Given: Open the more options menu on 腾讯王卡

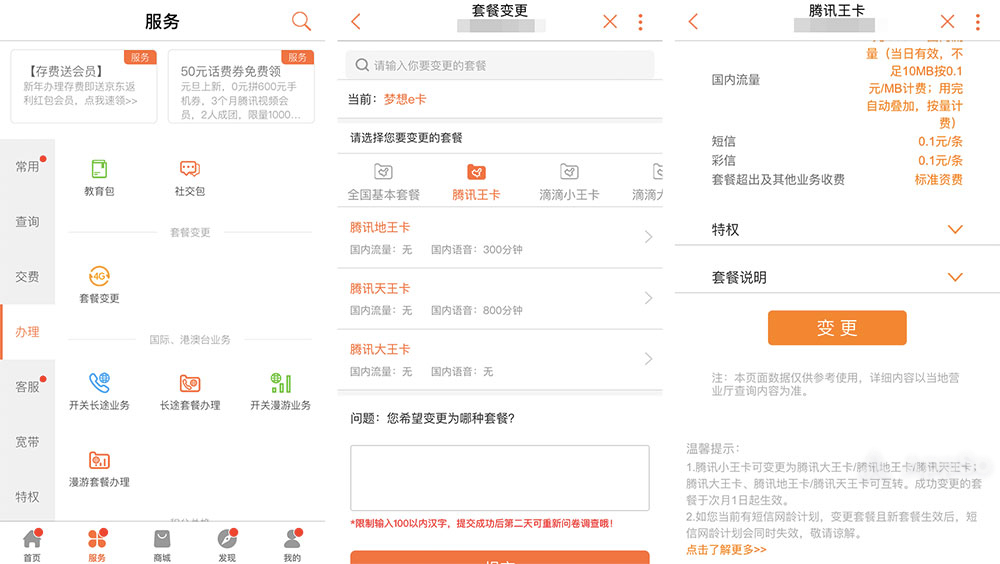Looking at the screenshot, I should coord(978,22).
